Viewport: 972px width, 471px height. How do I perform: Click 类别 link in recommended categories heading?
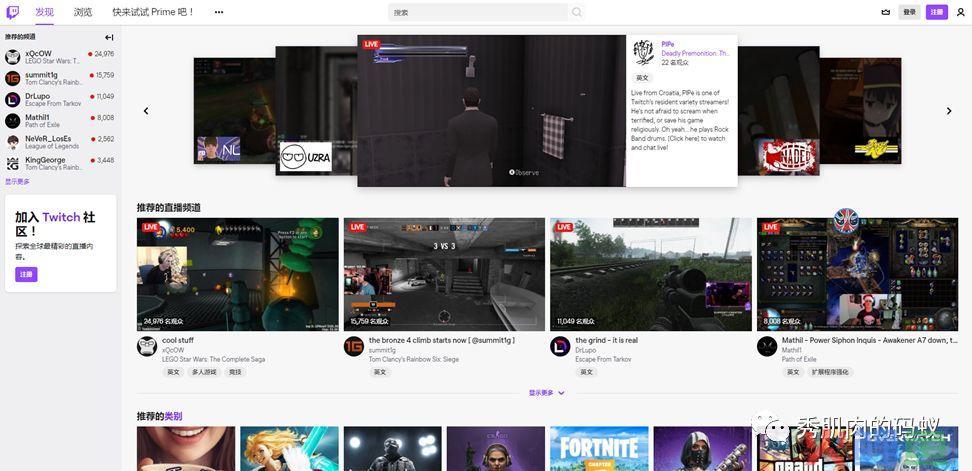(x=174, y=416)
